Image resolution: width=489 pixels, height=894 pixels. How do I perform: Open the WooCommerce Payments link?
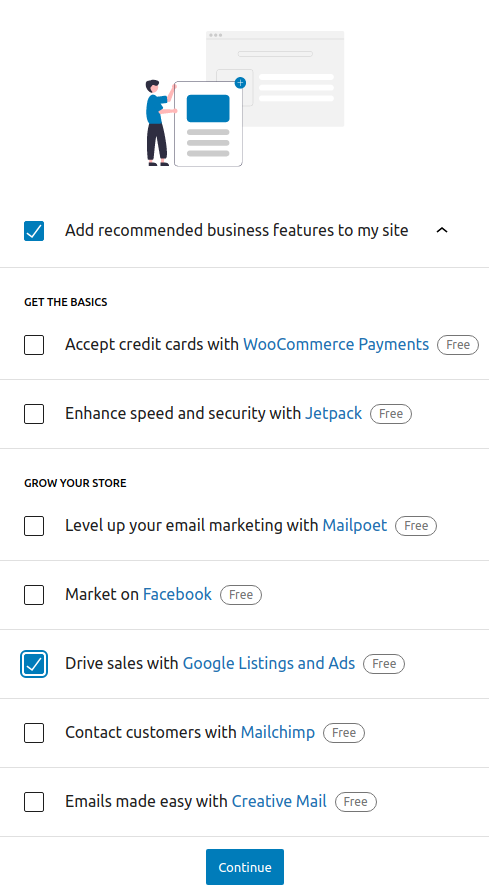tap(336, 344)
